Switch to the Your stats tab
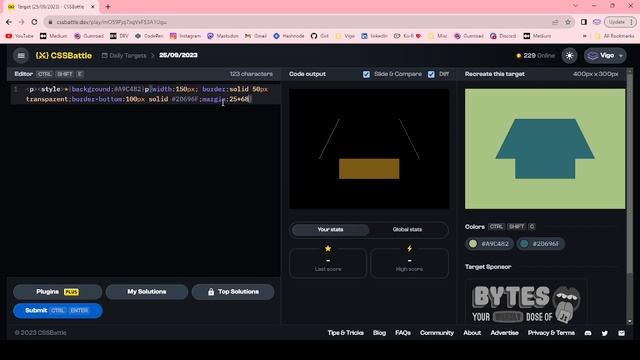The image size is (640, 360). [330, 230]
